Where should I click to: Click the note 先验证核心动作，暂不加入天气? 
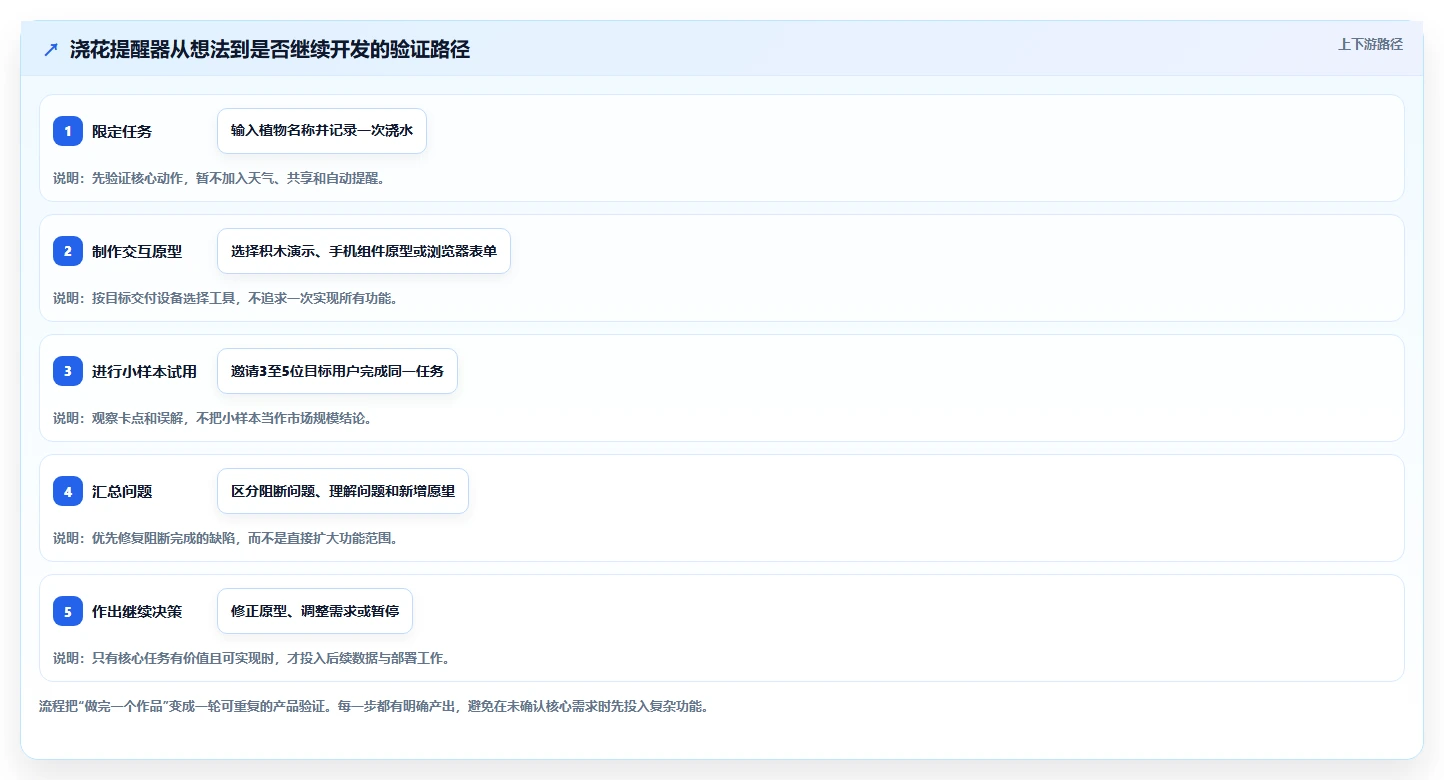219,178
